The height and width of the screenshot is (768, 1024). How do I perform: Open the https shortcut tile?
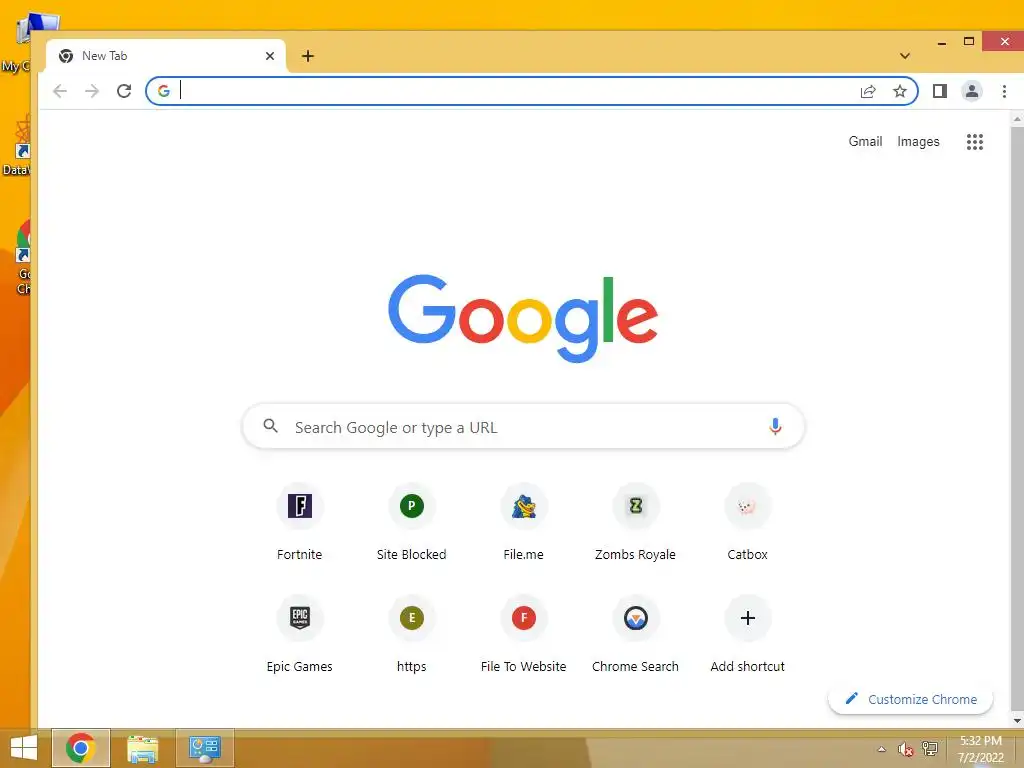pyautogui.click(x=411, y=634)
